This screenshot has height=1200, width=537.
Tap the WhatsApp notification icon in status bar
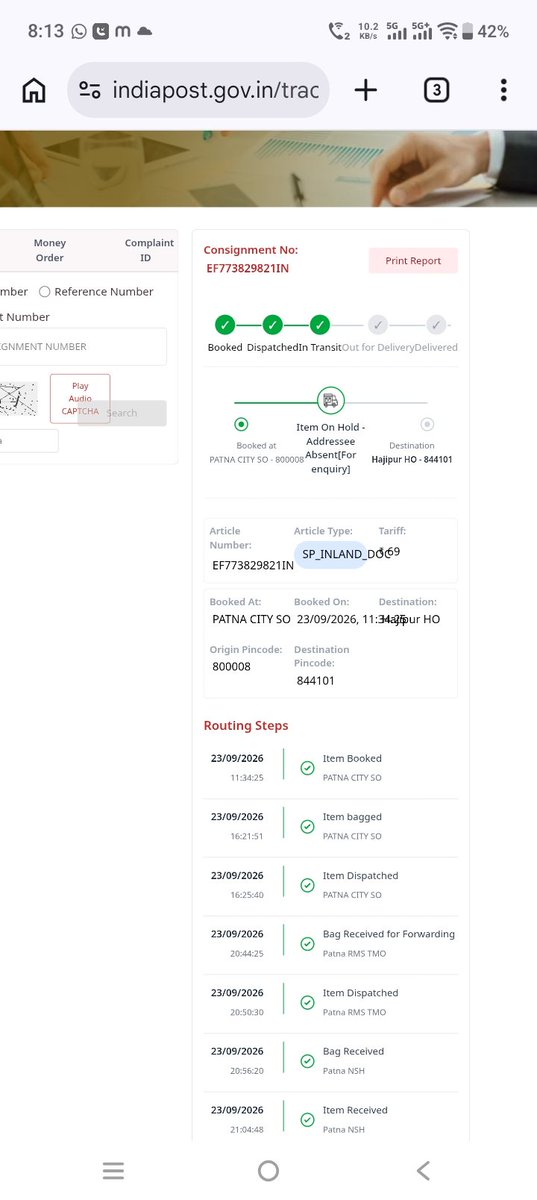(79, 32)
